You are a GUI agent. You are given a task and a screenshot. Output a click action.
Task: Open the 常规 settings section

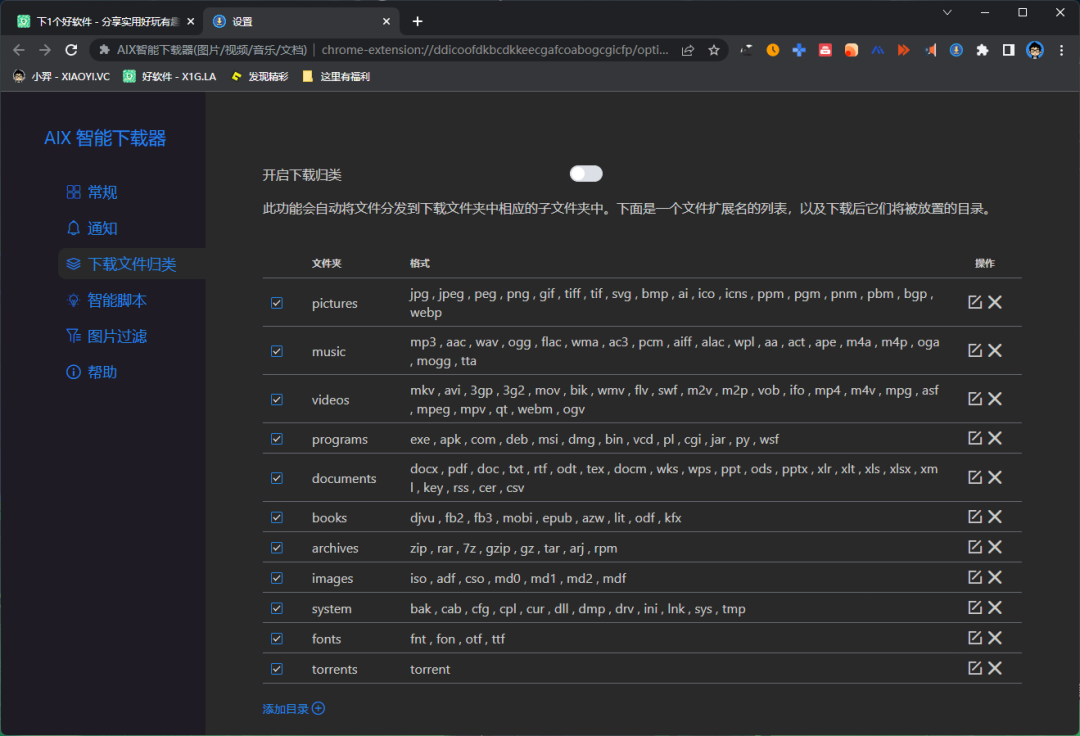102,192
